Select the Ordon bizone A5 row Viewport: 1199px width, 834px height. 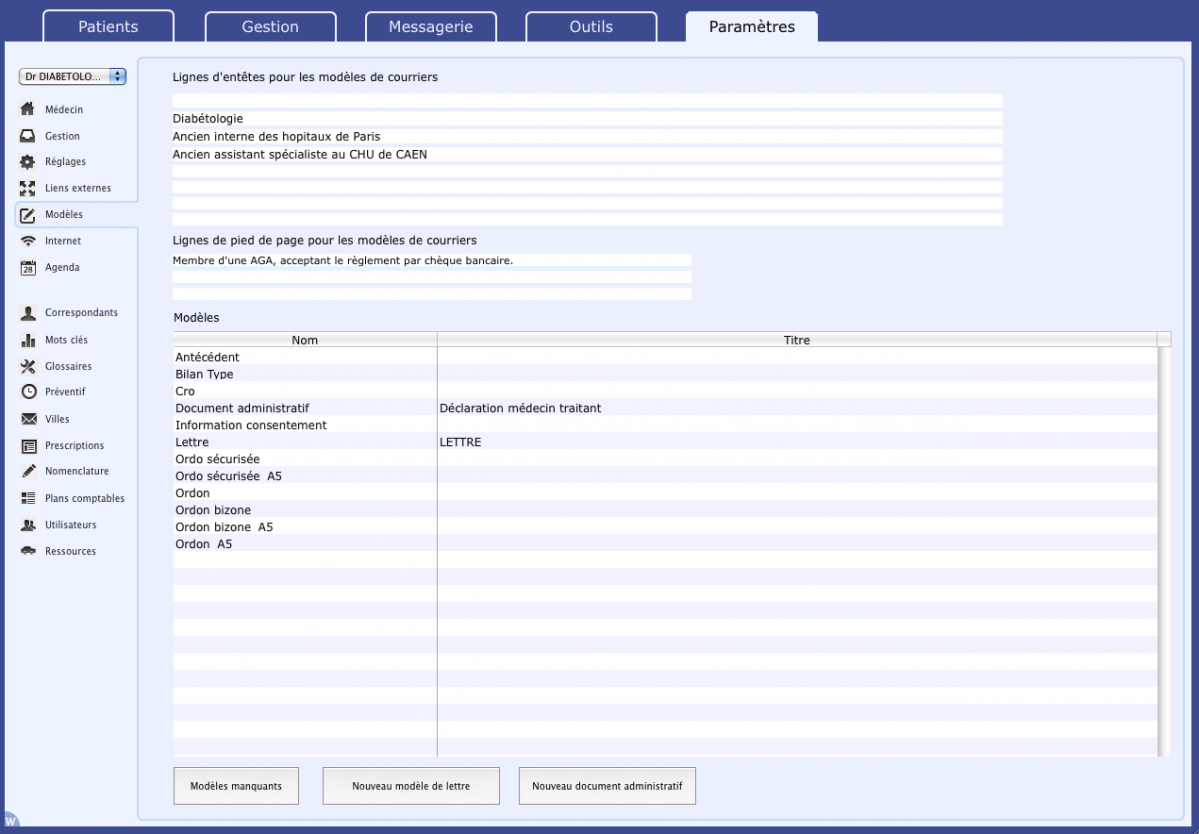pyautogui.click(x=665, y=527)
